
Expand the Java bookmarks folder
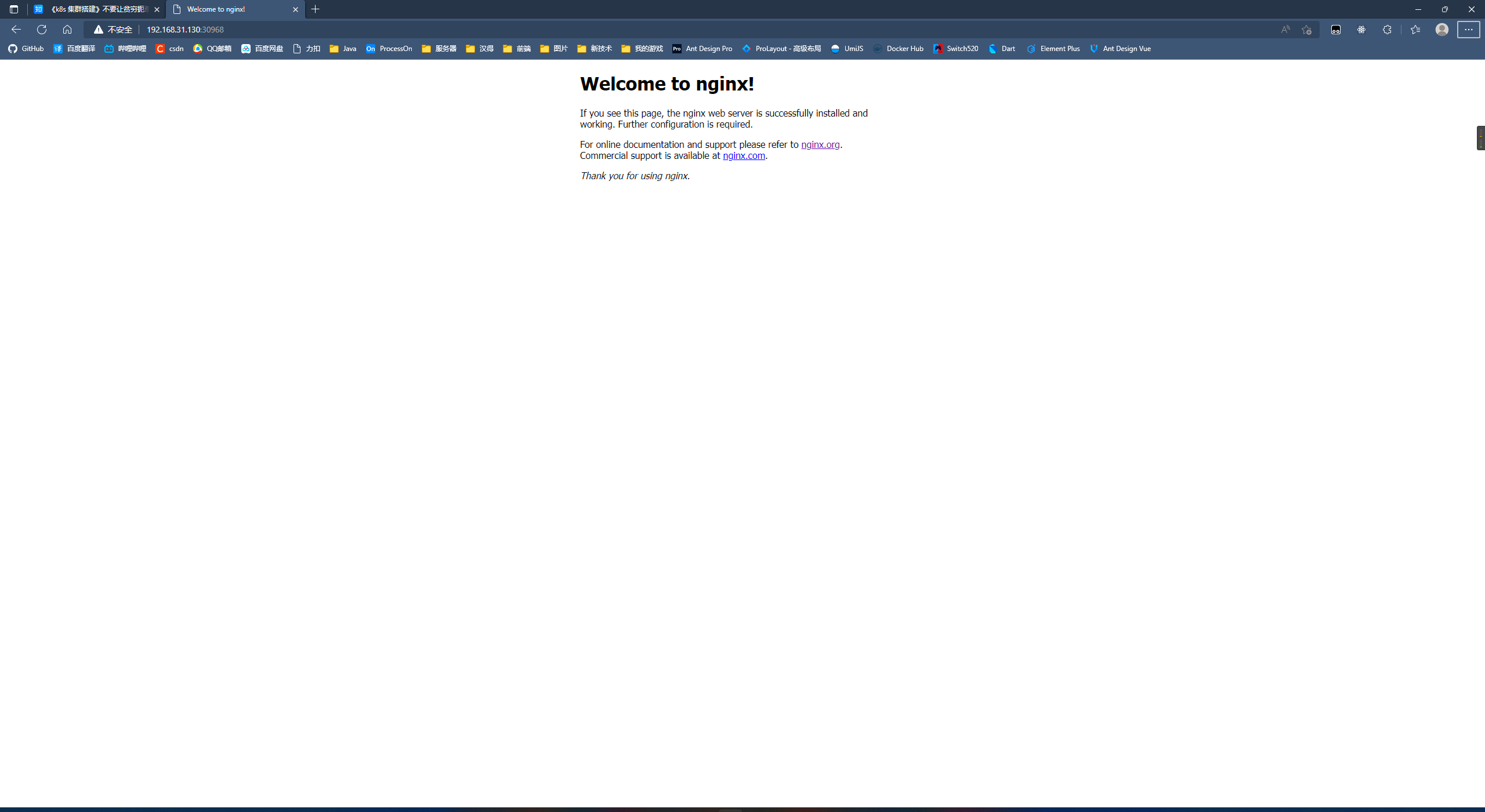click(343, 49)
